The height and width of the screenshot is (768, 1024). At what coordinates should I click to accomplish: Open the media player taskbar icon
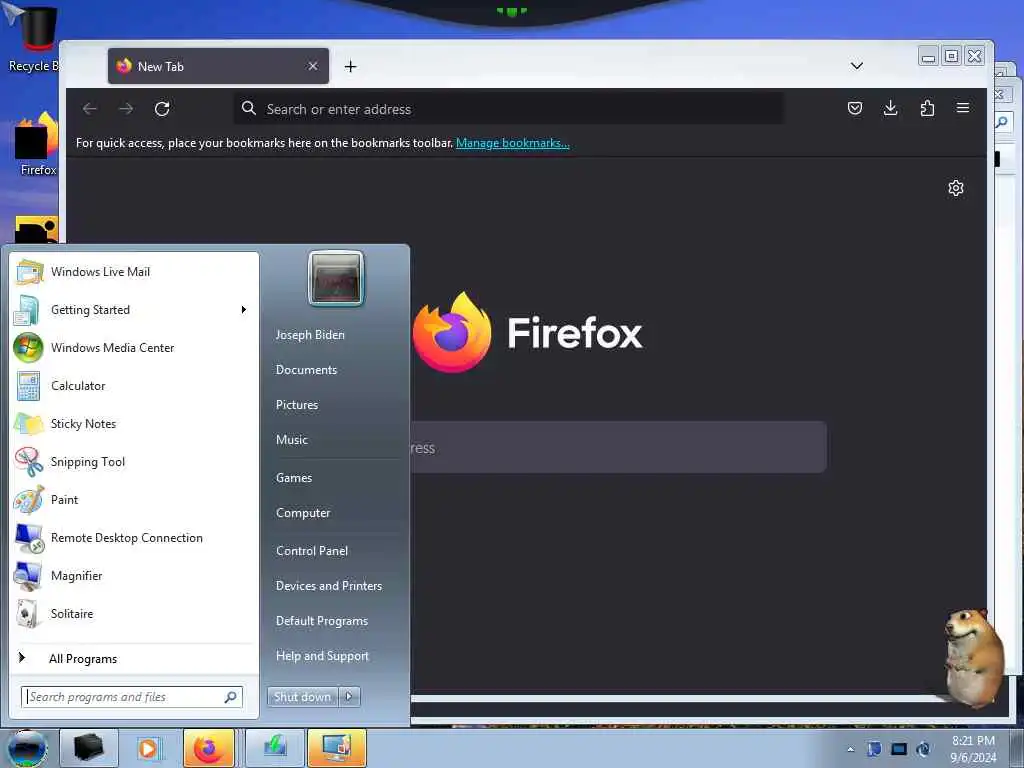pos(148,748)
